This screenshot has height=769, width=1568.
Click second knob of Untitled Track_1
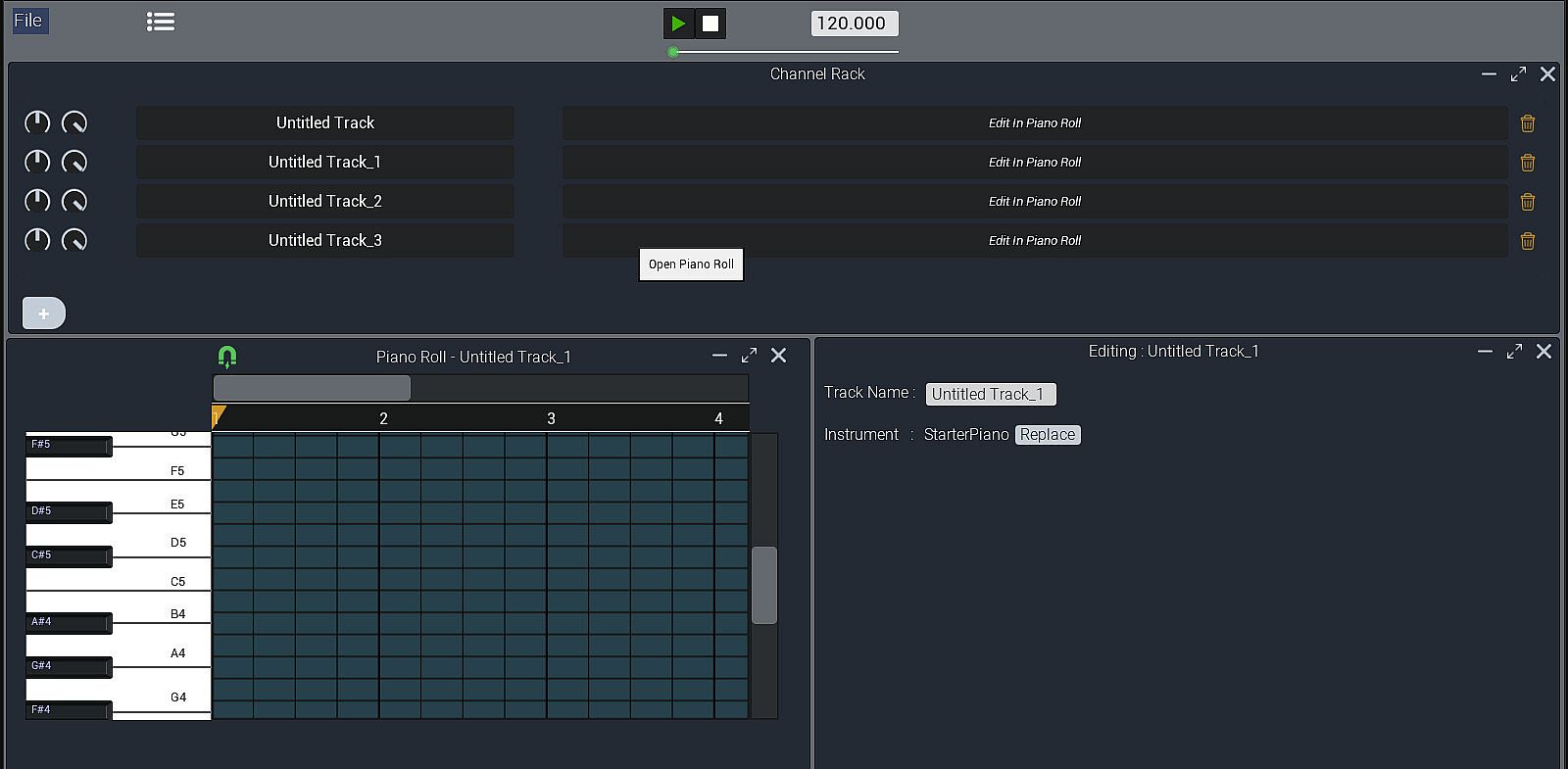(x=74, y=162)
